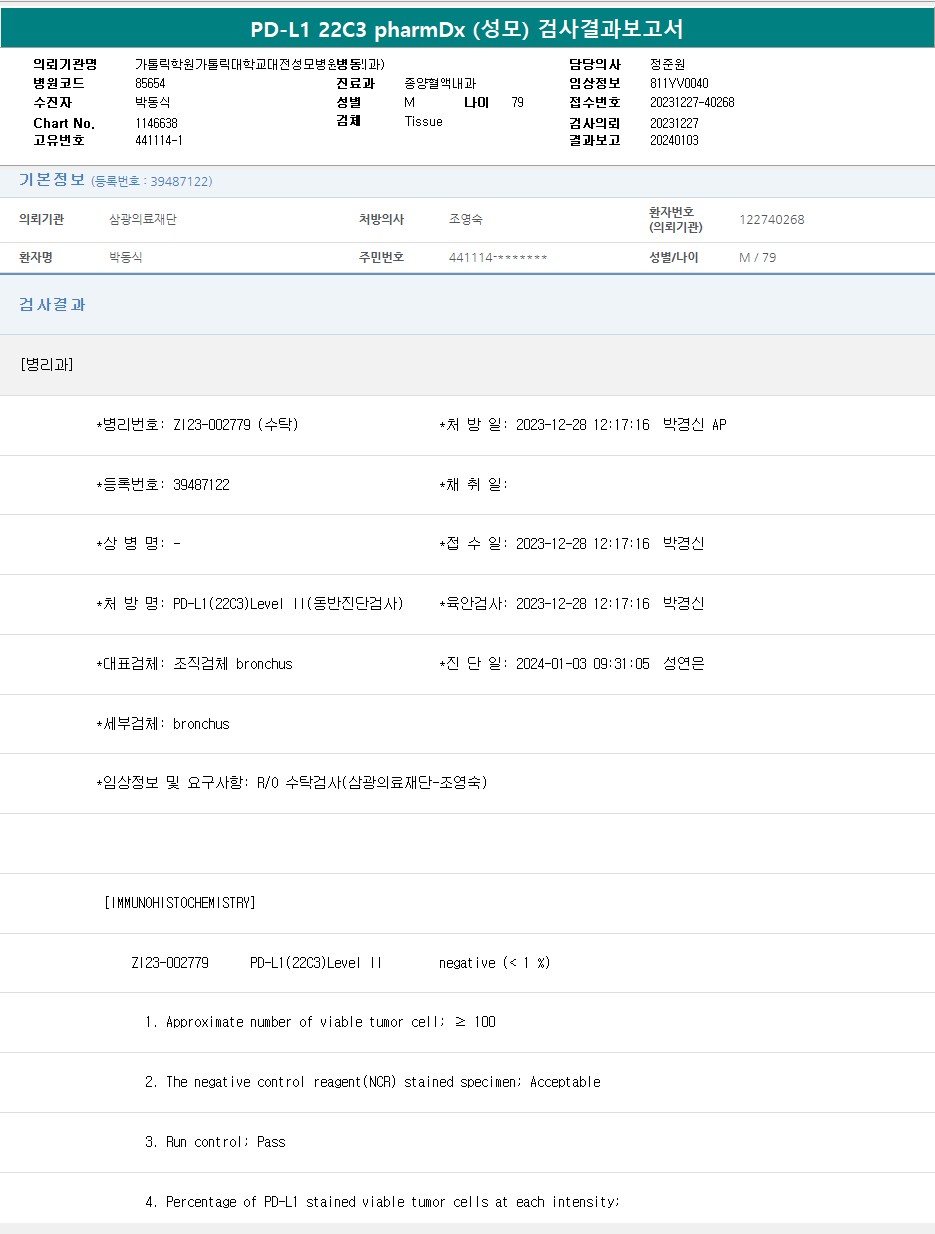Click the 고유번호 value 441114-1

coord(158,141)
